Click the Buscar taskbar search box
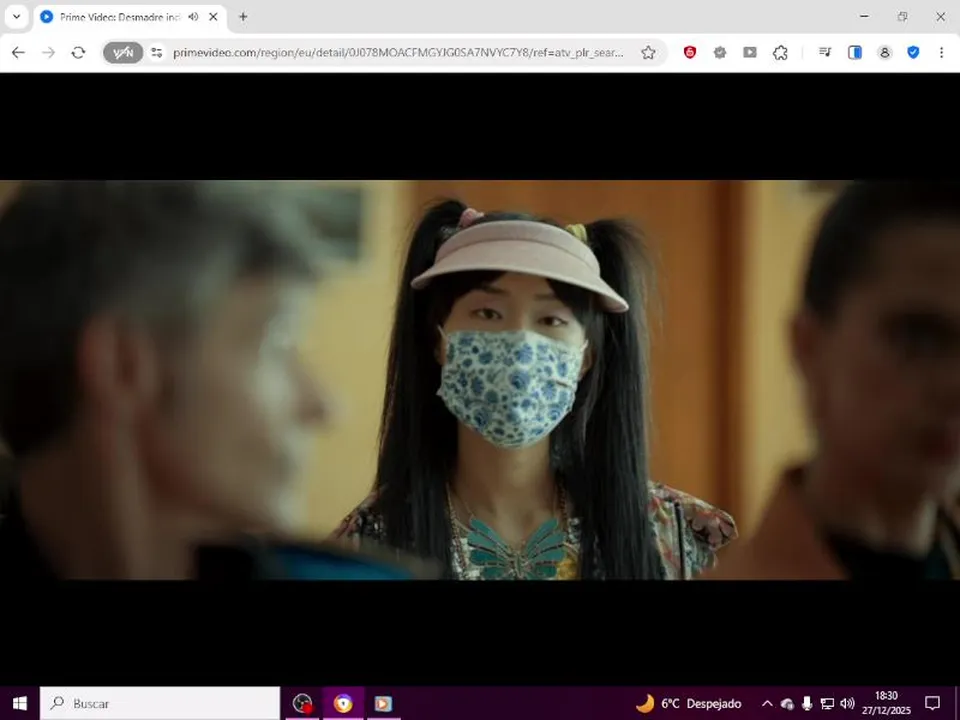 coord(160,703)
